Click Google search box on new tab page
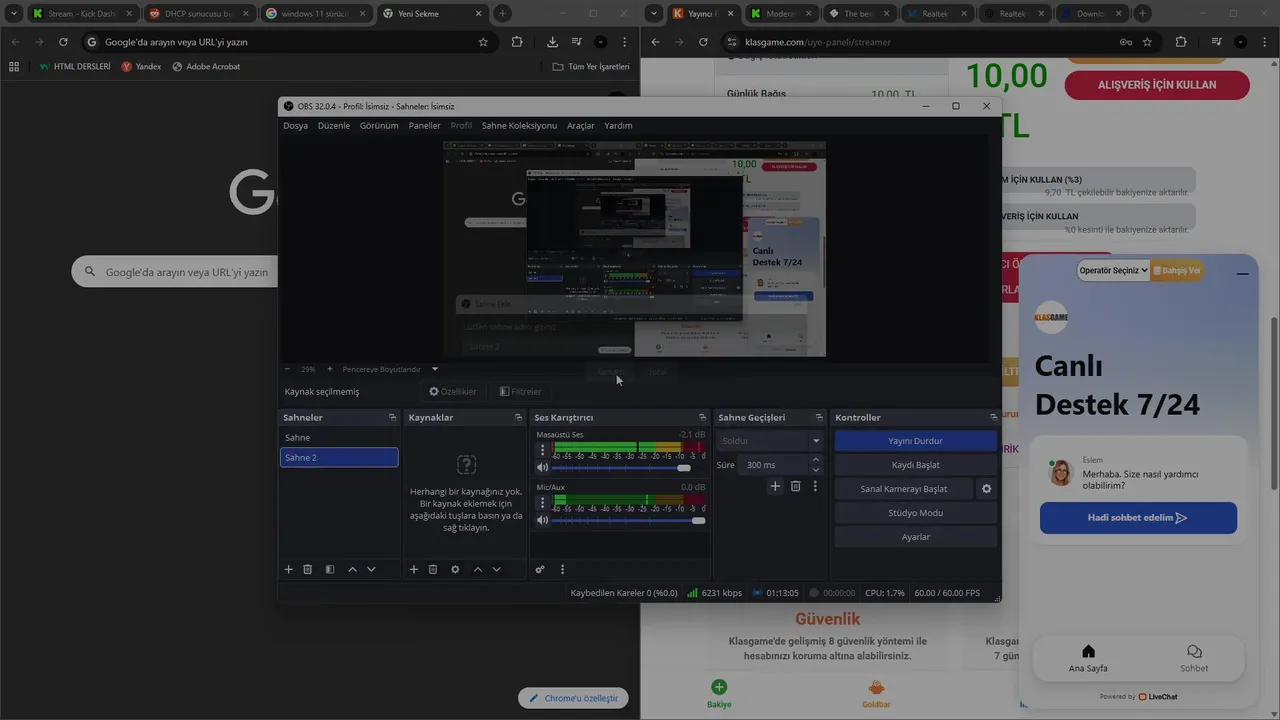 tap(175, 272)
